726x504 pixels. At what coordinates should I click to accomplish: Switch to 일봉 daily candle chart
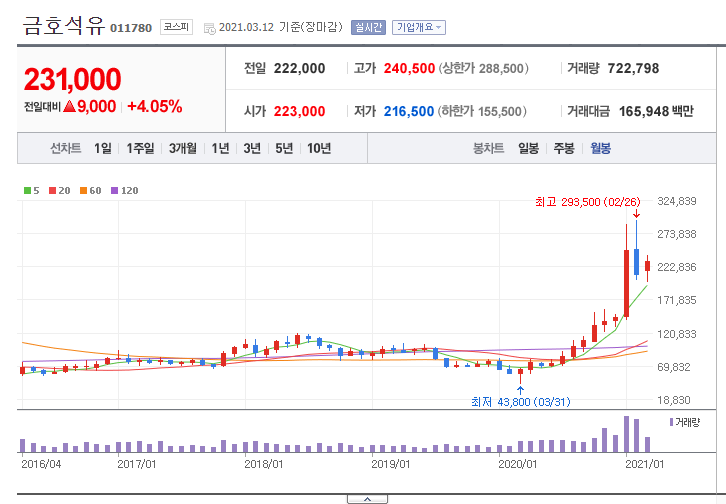tap(528, 149)
